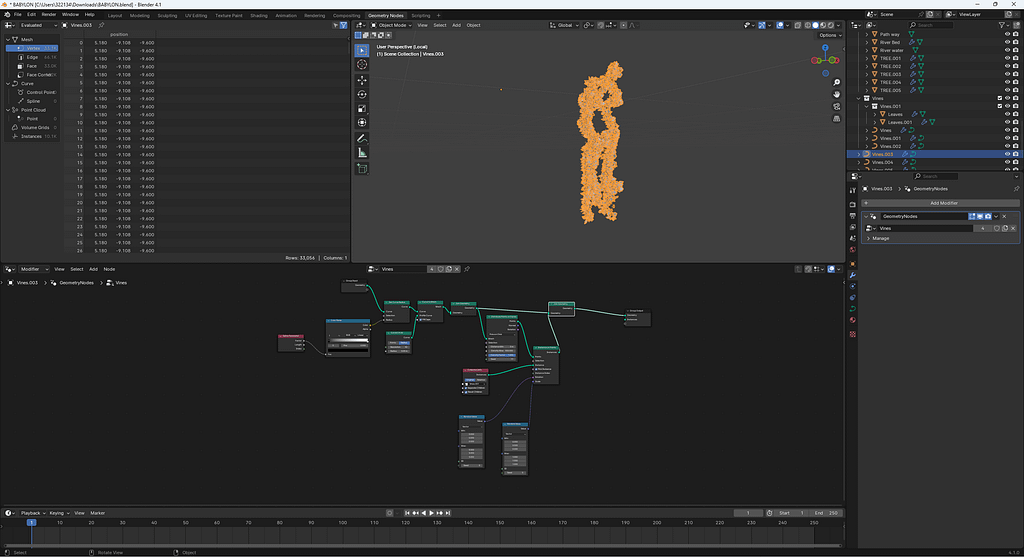Select the Cursor tool in viewport toolbar
Viewport: 1024px width, 557px height.
coord(362,64)
